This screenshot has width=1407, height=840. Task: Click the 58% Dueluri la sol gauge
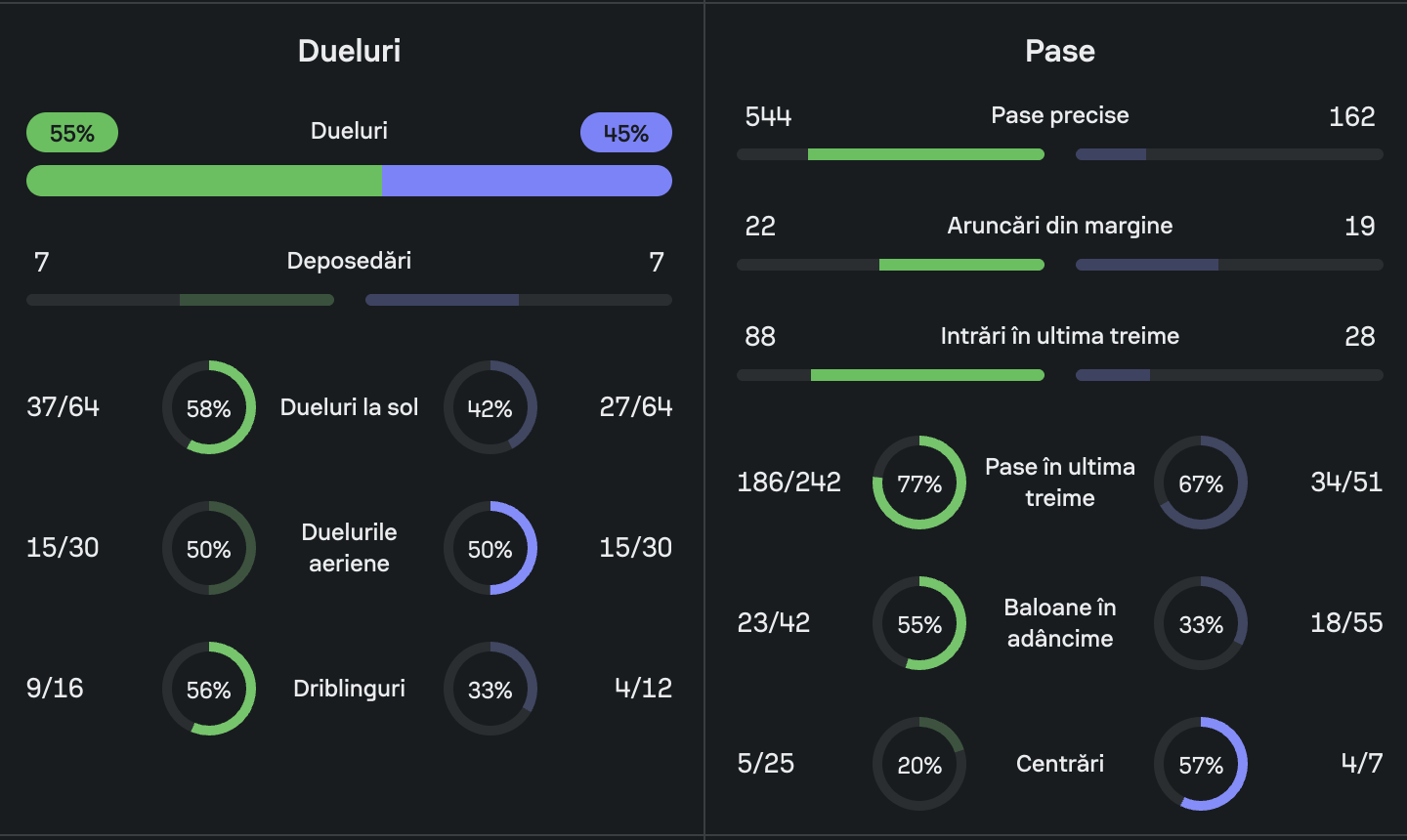coord(209,407)
